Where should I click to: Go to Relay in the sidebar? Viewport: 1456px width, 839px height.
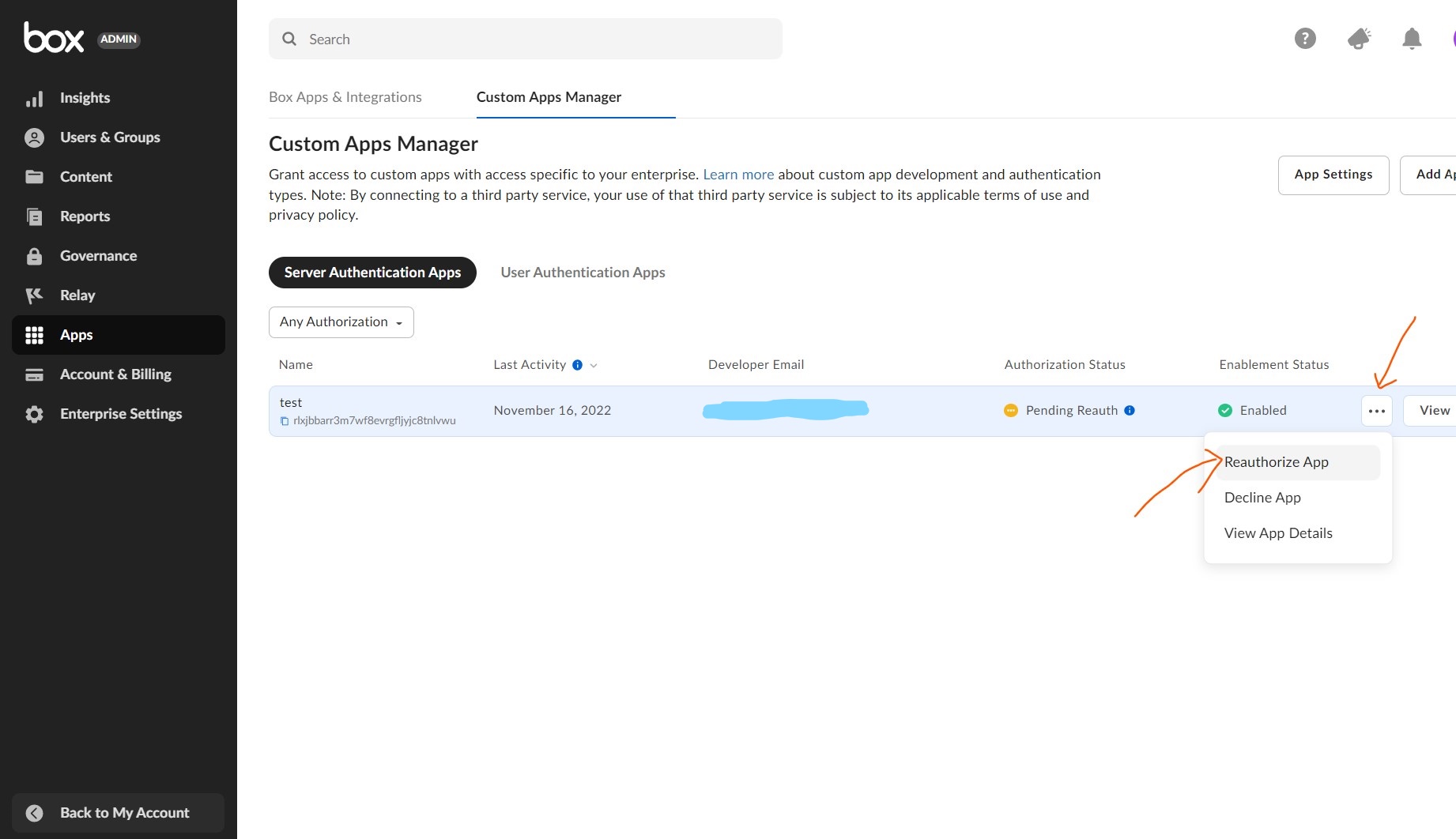click(x=77, y=295)
